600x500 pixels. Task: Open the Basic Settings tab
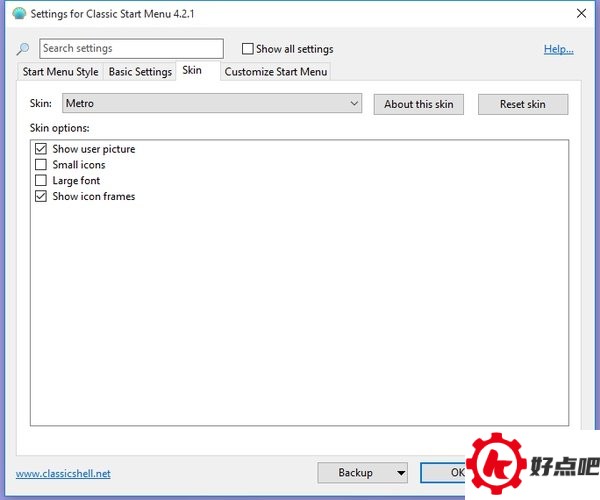(x=140, y=72)
